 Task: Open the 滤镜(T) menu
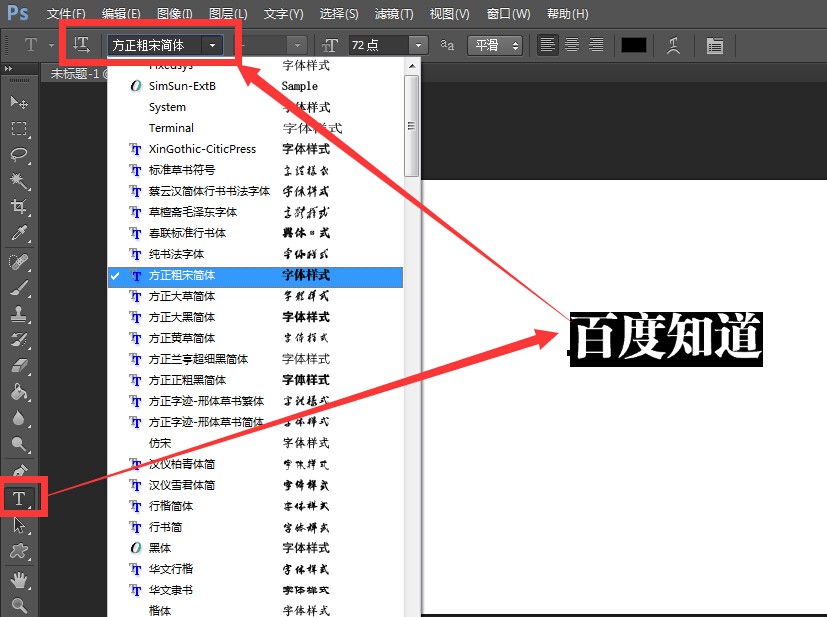pos(393,14)
